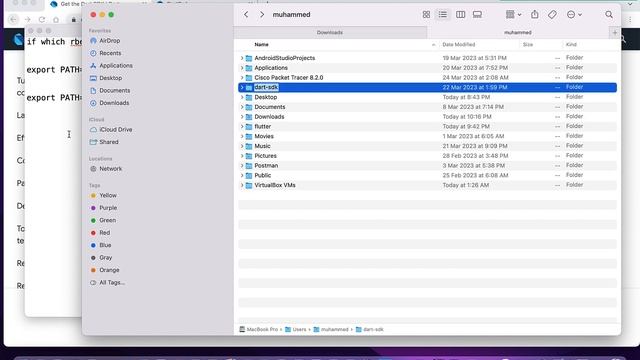640x360 pixels.
Task: Click the Edit Tags toolbar icon
Action: coord(552,15)
